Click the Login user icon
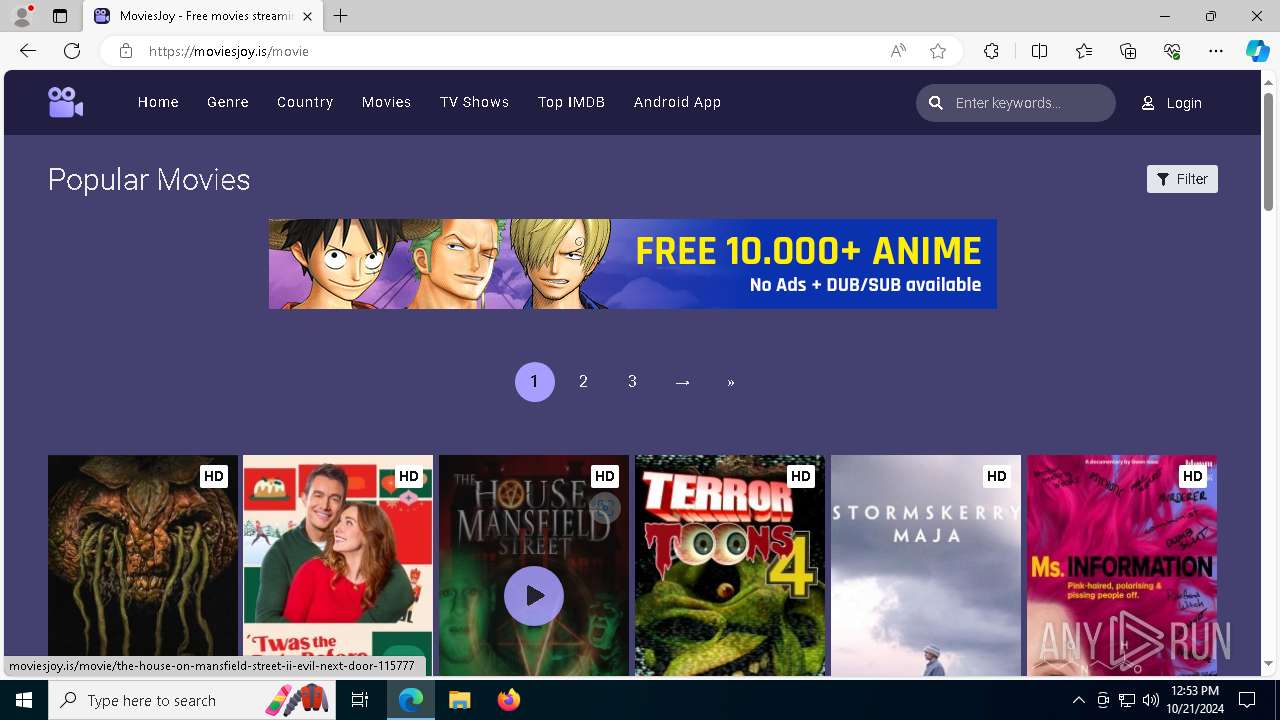 (x=1148, y=103)
